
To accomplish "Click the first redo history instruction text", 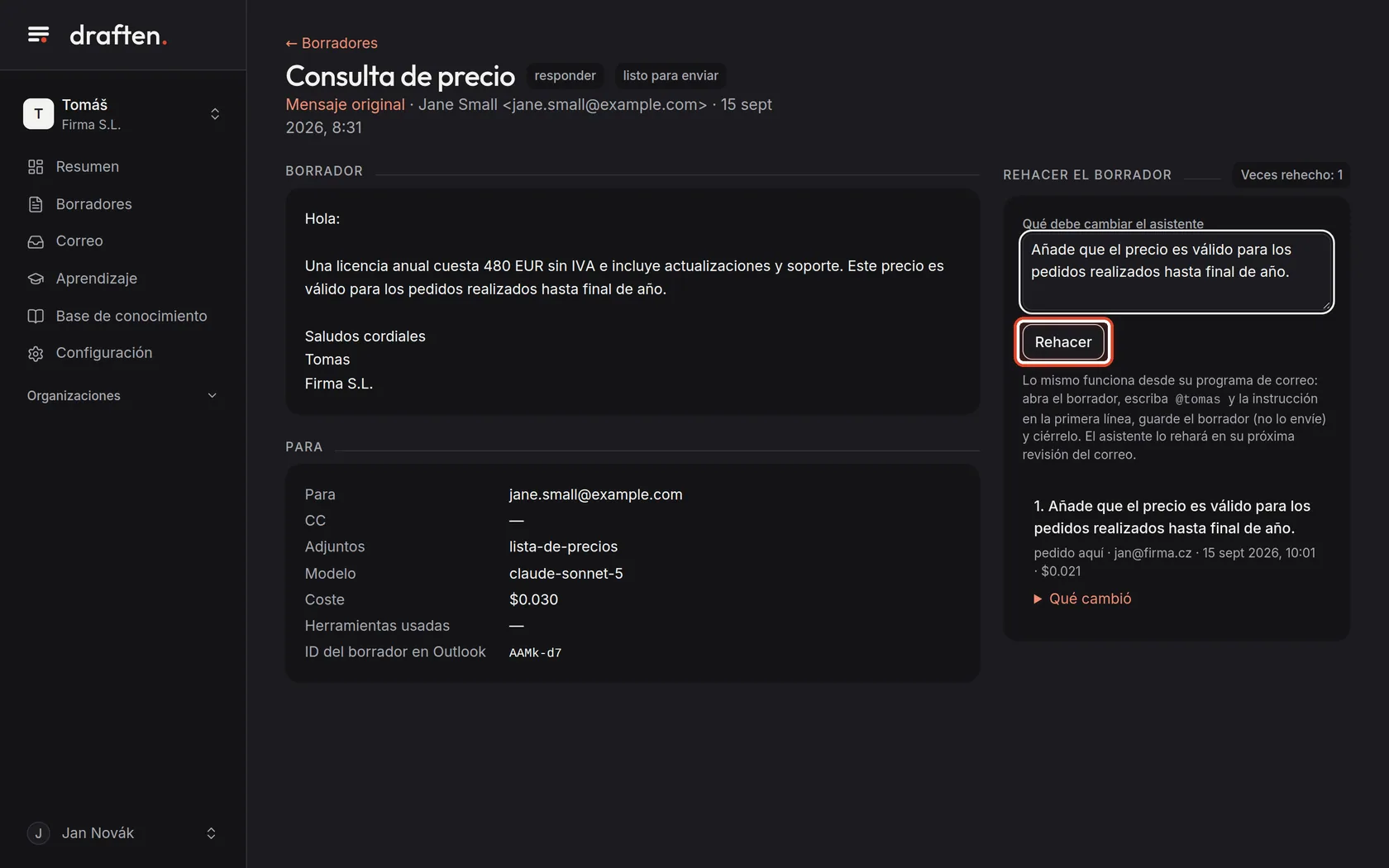I will click(x=1172, y=517).
